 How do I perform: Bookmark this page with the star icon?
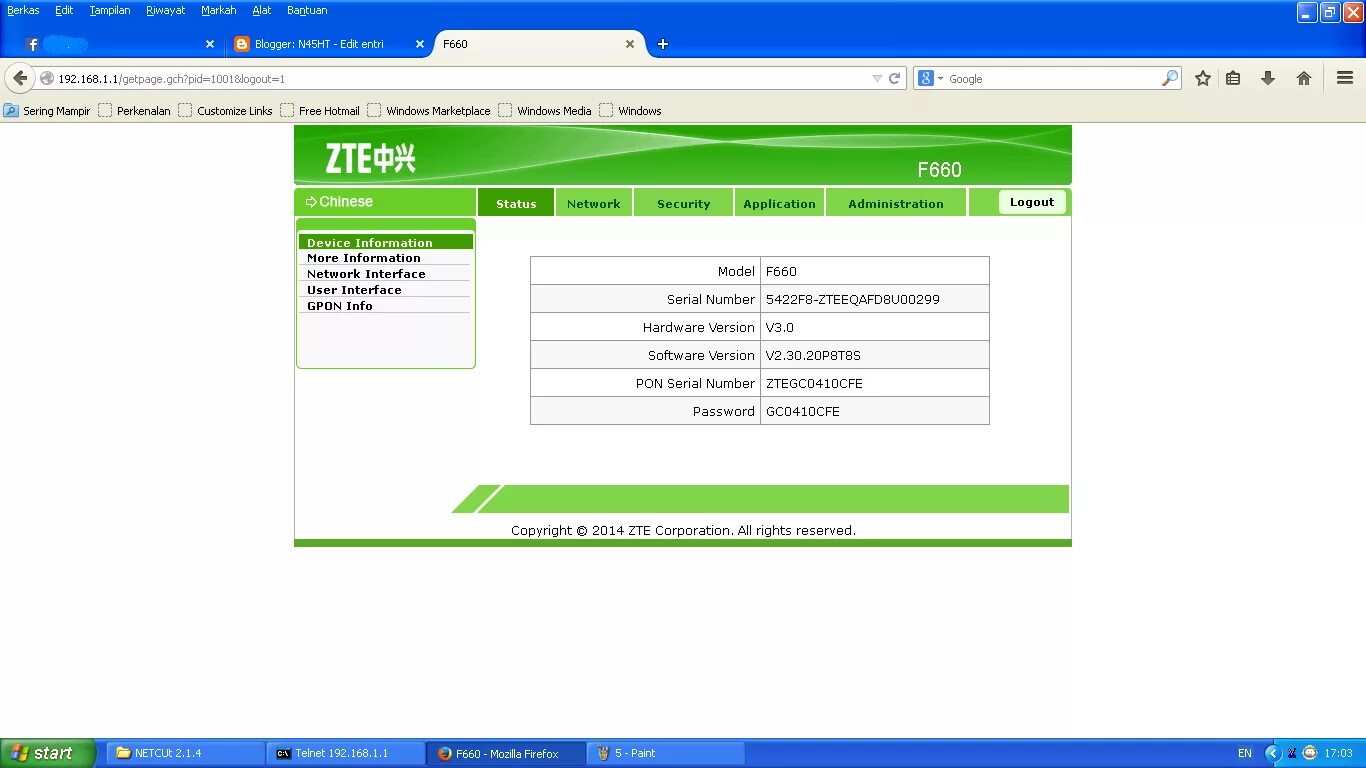pos(1203,78)
